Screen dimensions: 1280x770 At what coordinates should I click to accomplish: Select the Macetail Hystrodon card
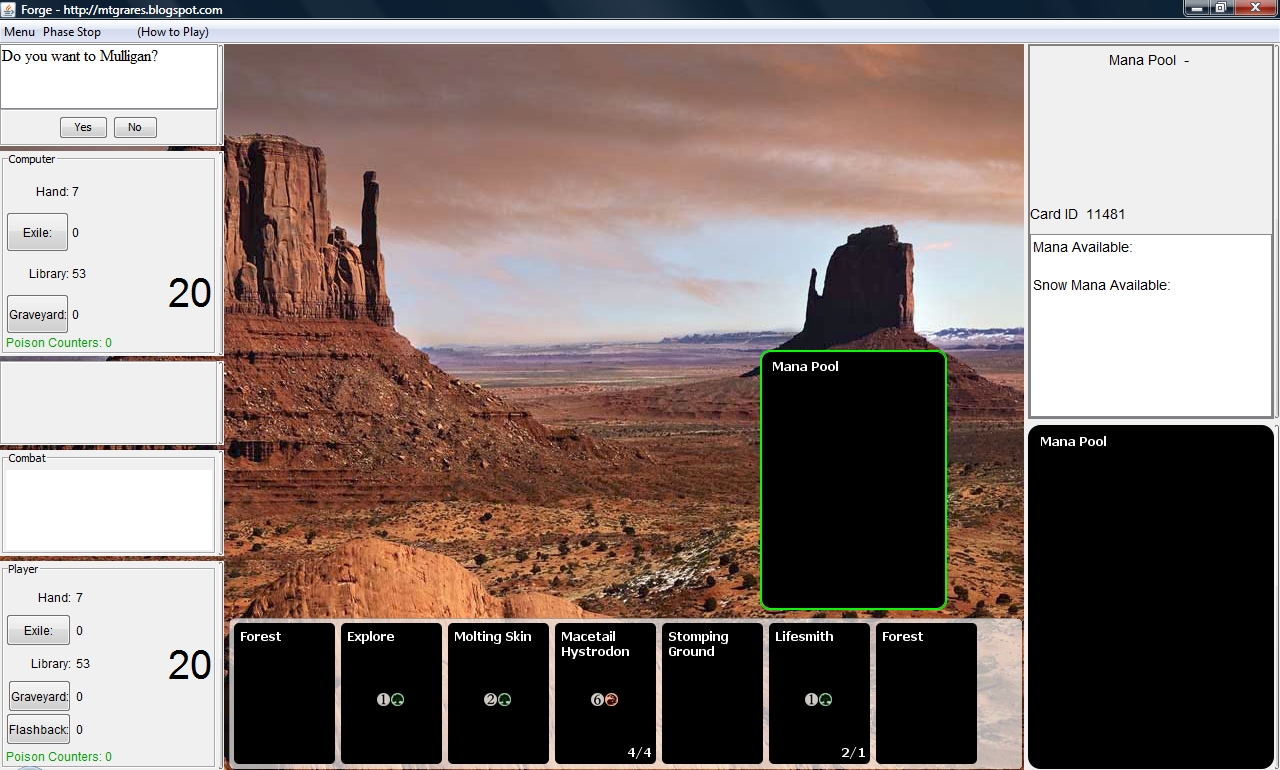605,693
